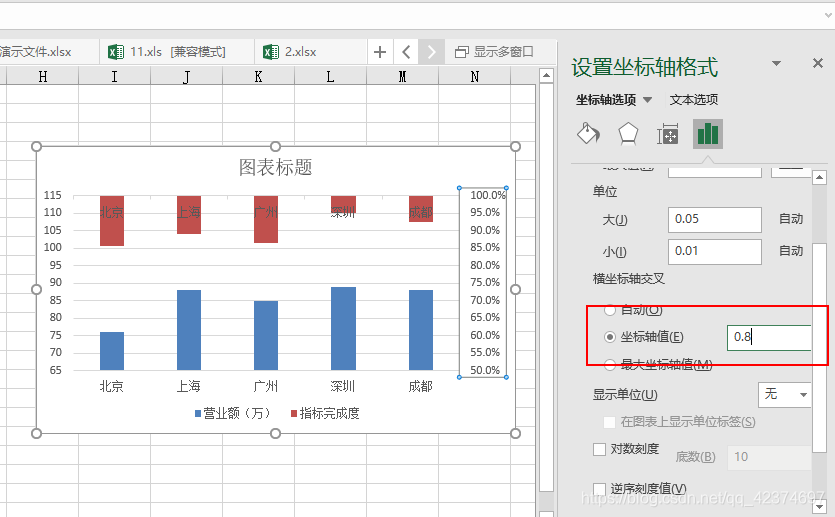The height and width of the screenshot is (517, 835).
Task: Expand the 坐标轴选项 dropdown arrow
Action: tap(648, 100)
